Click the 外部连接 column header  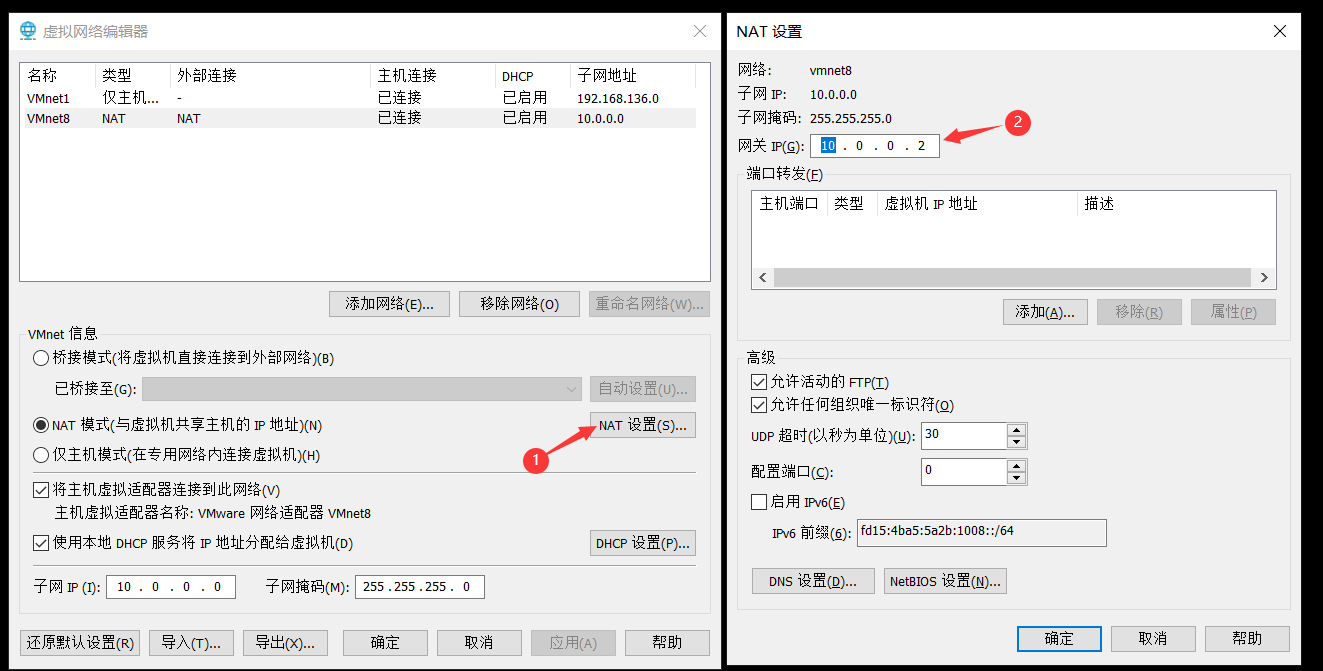272,76
